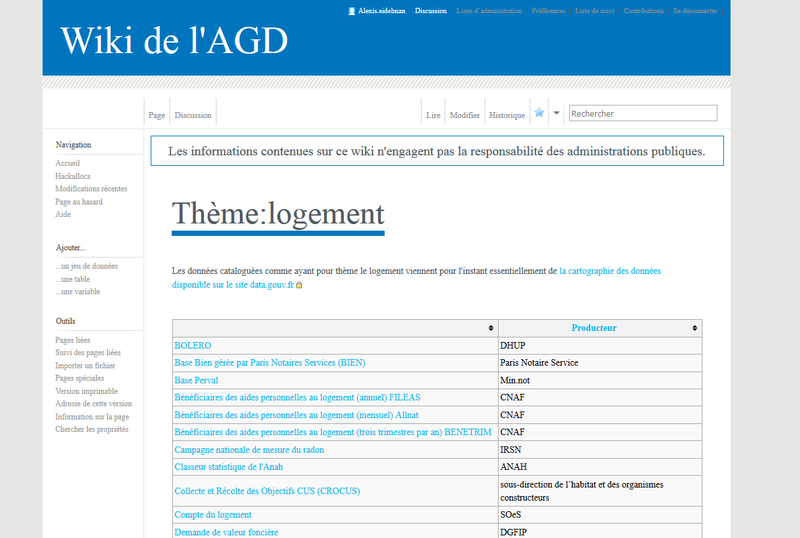Click the BOLERO table entry

point(193,345)
